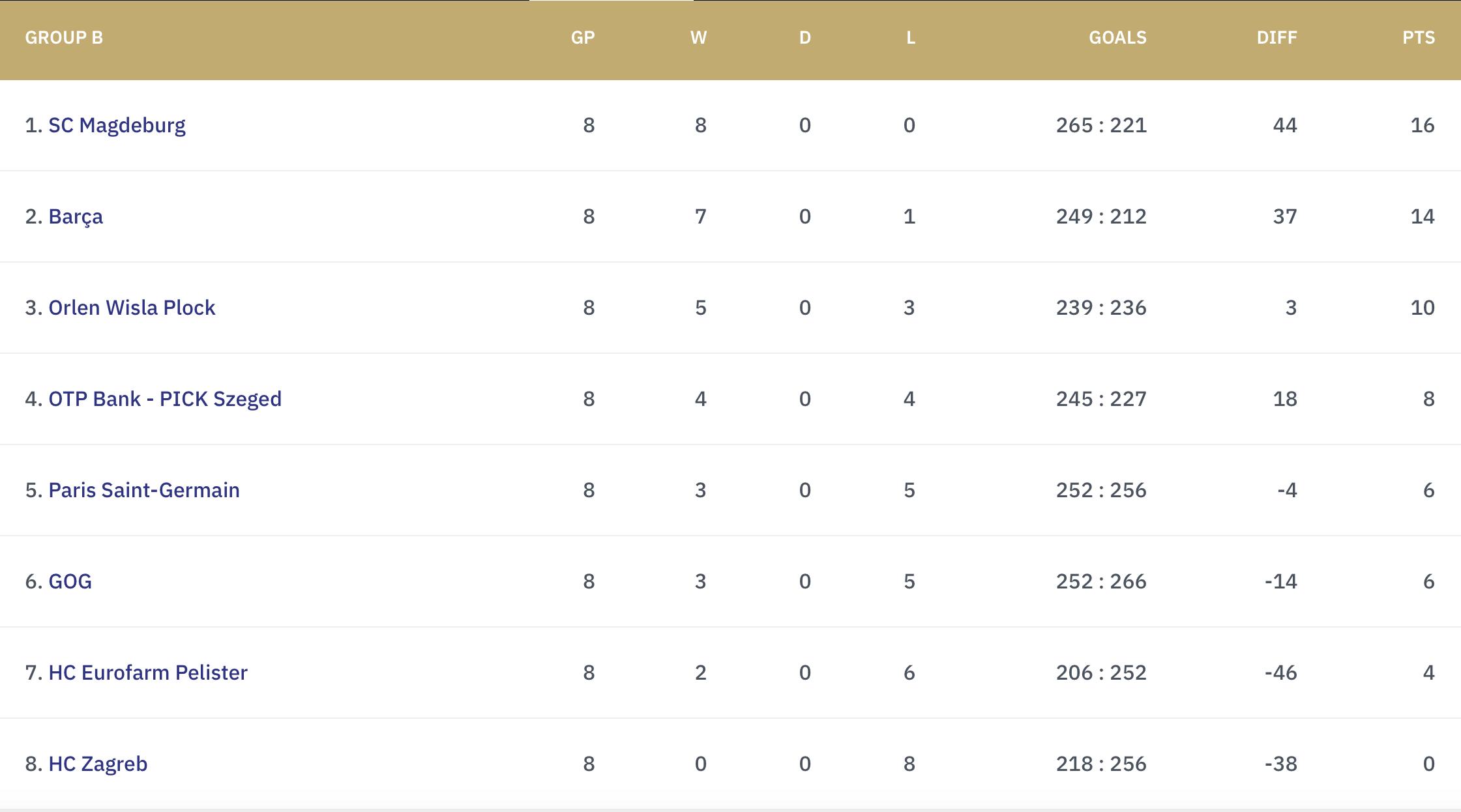Open the SC Magdeburg team link
This screenshot has width=1461, height=812.
tap(117, 125)
